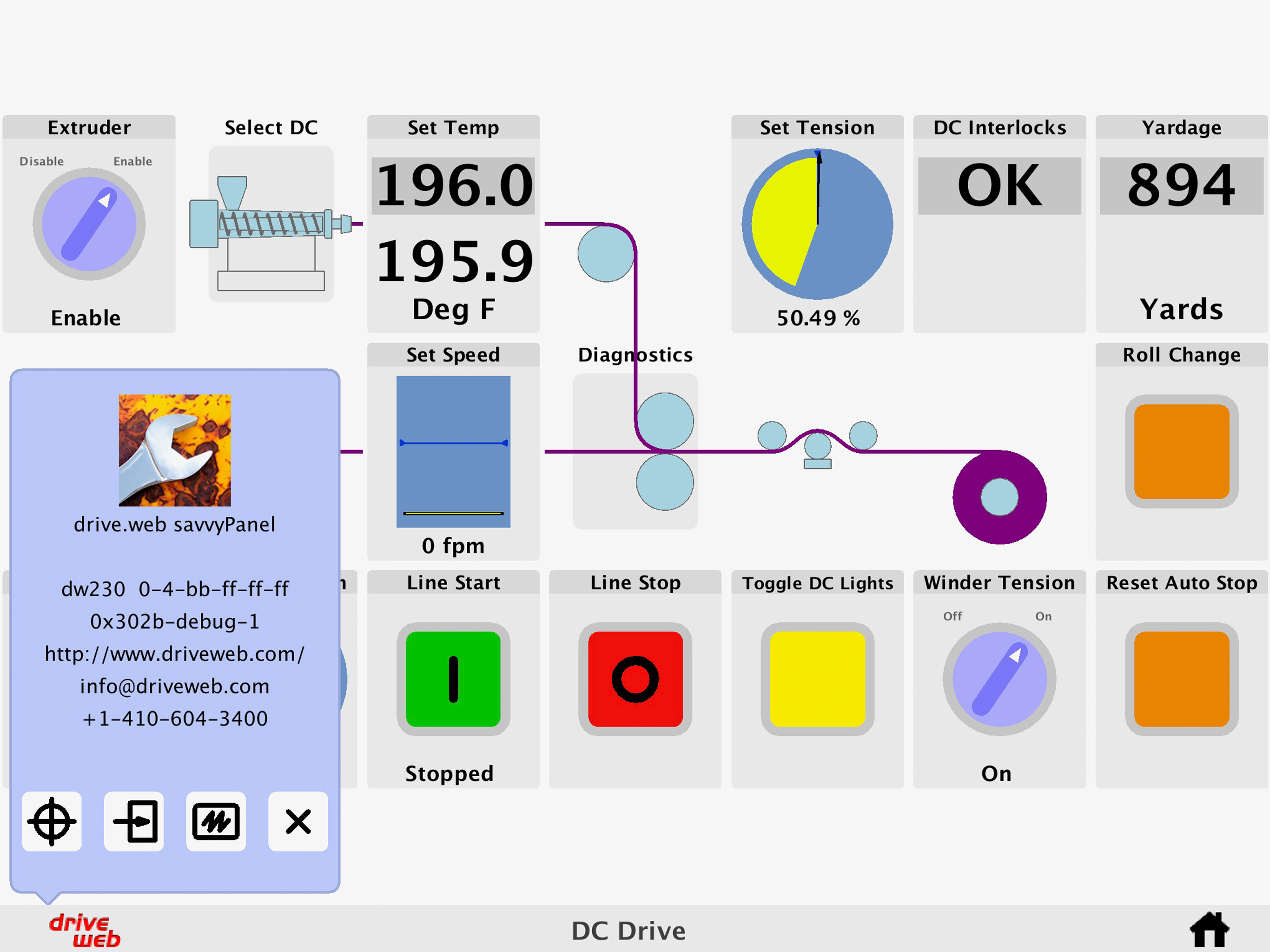Image resolution: width=1270 pixels, height=952 pixels.
Task: Click the Set Speed blue bar slider
Action: tap(453, 451)
